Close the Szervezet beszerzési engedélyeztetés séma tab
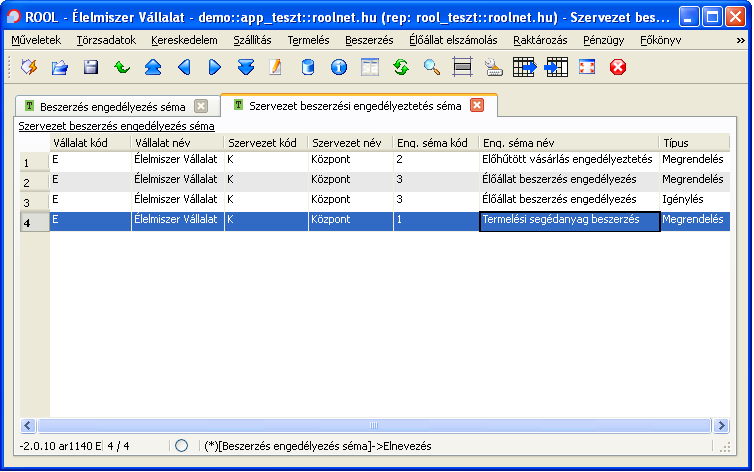This screenshot has width=754, height=472. coord(476,105)
